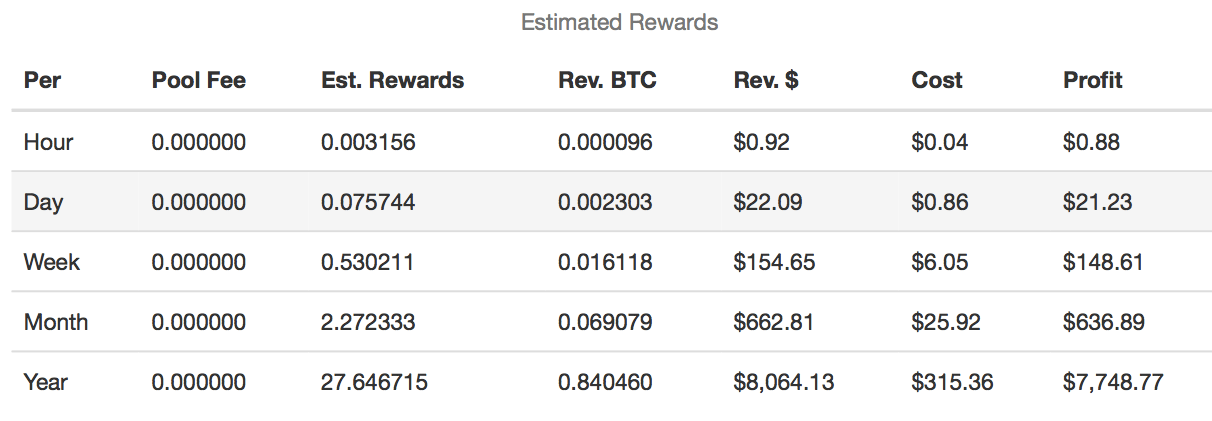The image size is (1212, 421).
Task: Click the yearly Est. Rewards value 27.646715
Action: tap(374, 382)
